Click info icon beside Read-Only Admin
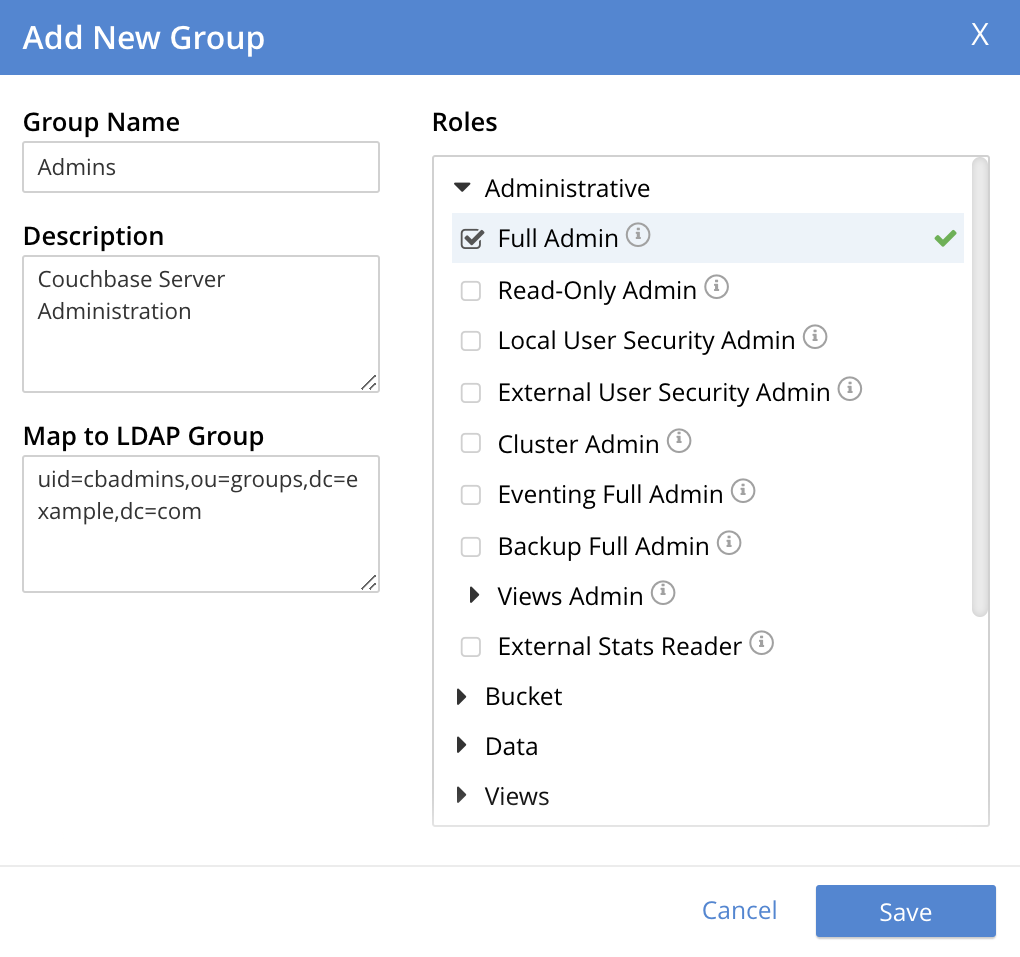This screenshot has height=957, width=1020. 716,288
